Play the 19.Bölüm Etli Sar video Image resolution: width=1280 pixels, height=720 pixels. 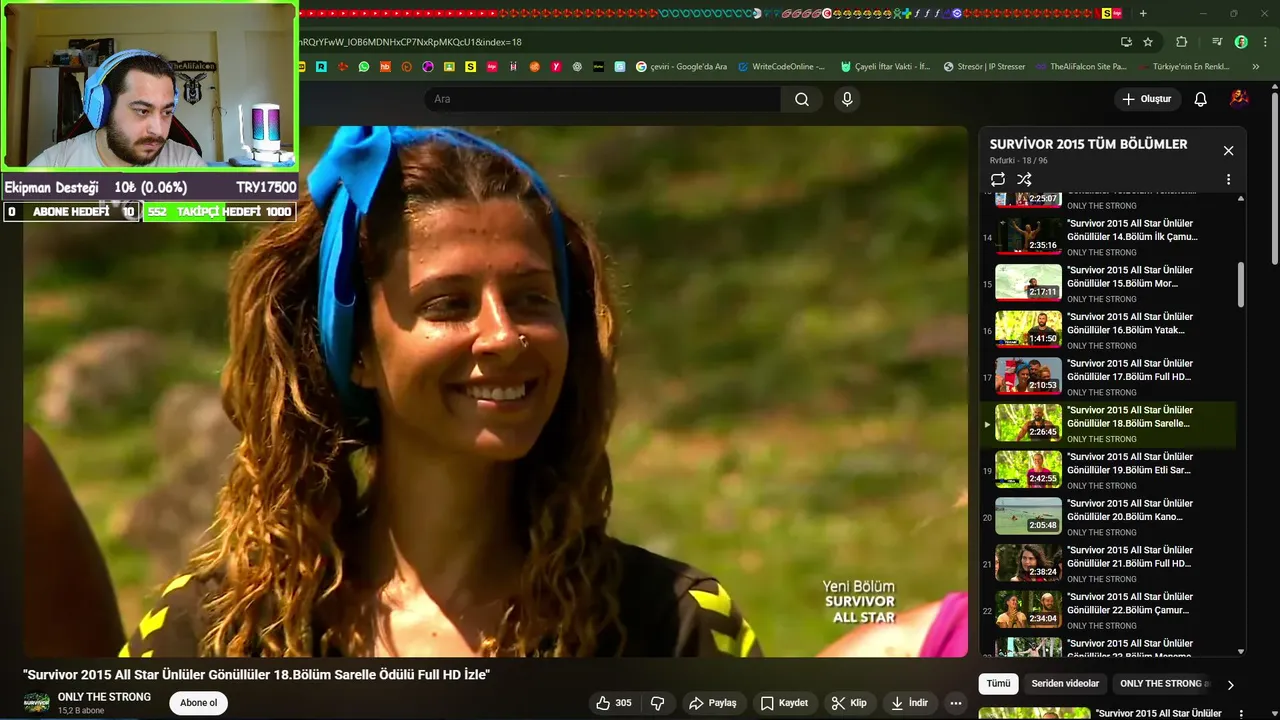1108,470
